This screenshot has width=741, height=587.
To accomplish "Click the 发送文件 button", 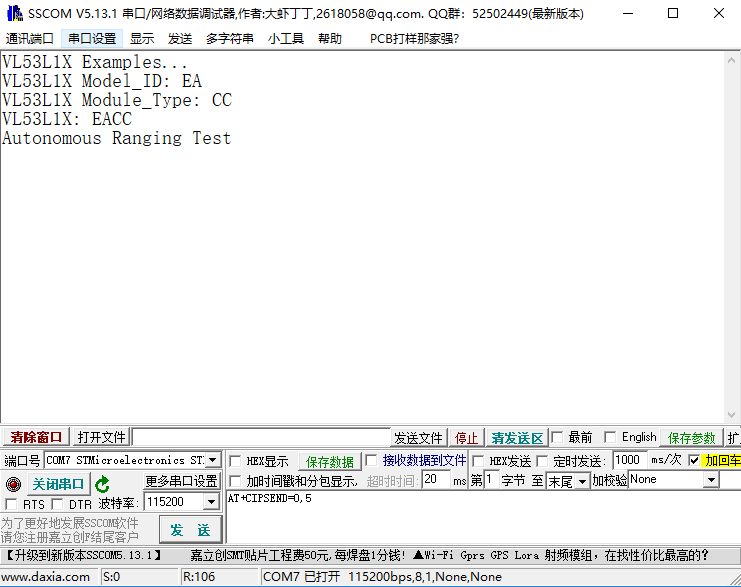I will 418,438.
